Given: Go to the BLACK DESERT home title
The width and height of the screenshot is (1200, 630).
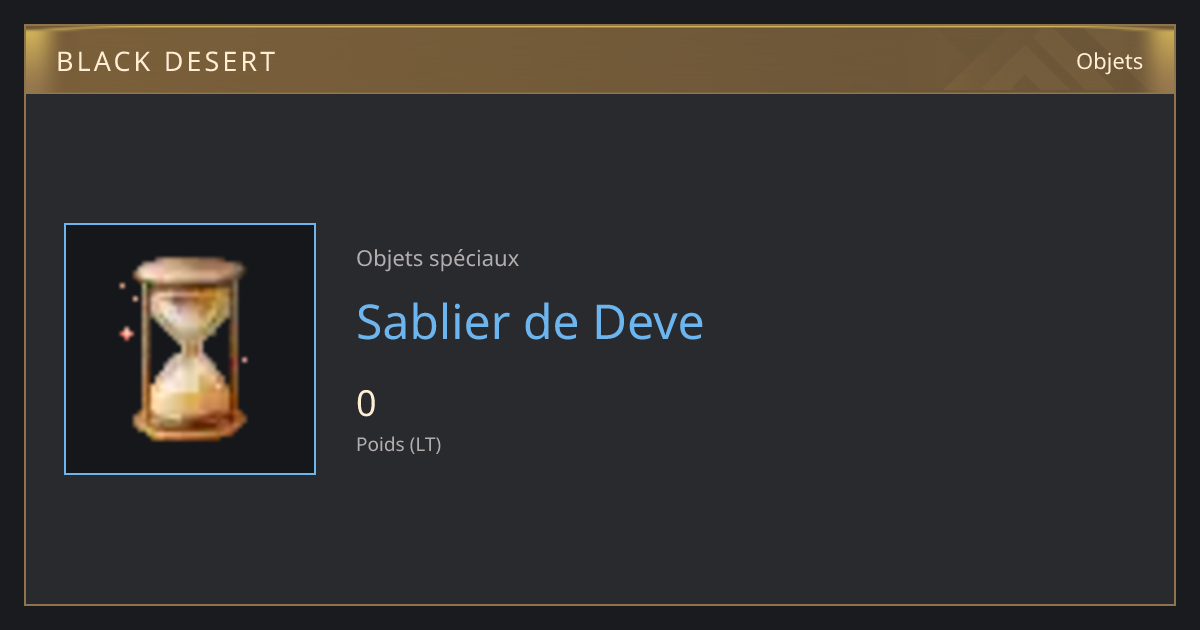Looking at the screenshot, I should [166, 62].
